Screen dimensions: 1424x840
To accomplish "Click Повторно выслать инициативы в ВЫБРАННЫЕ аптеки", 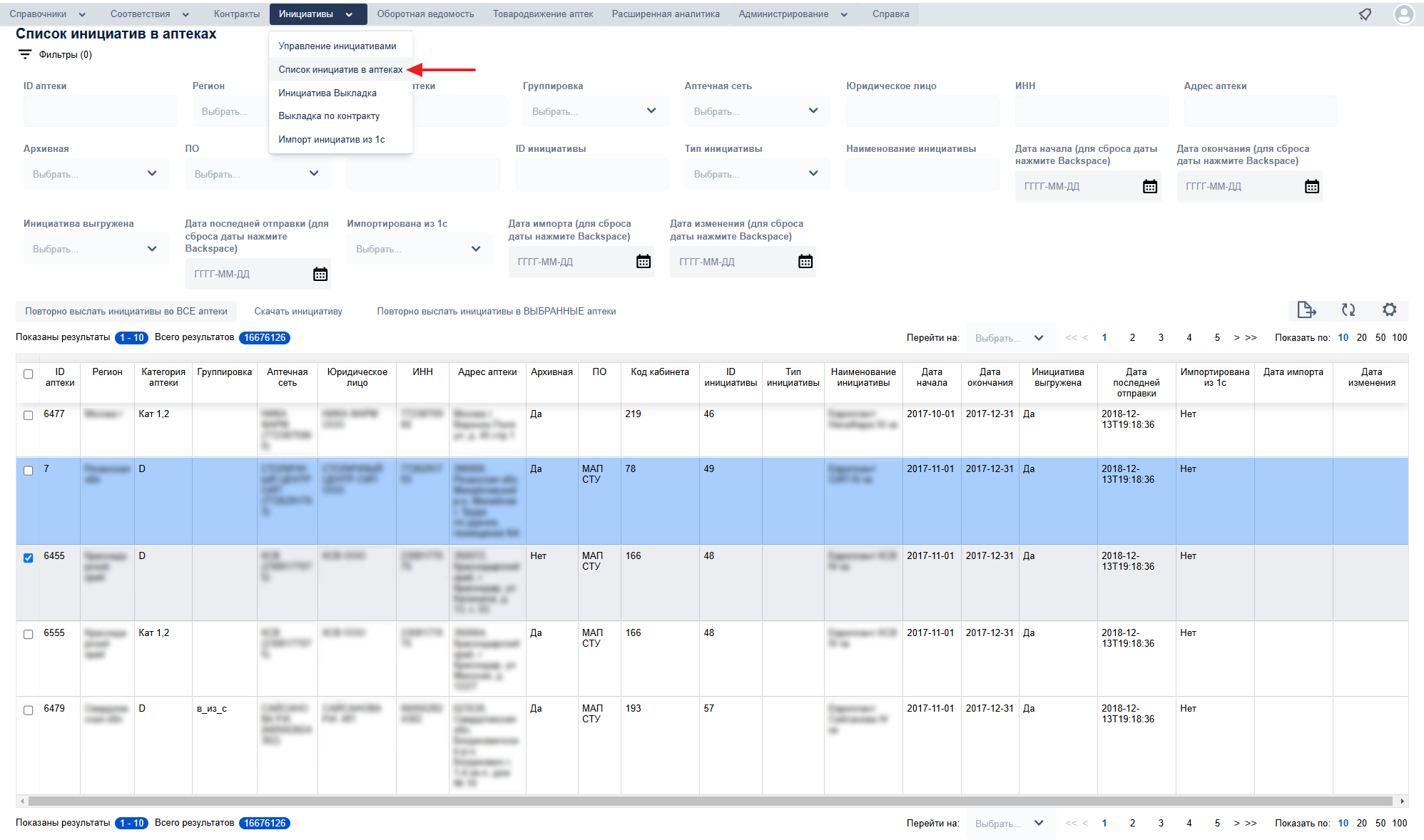I will point(497,311).
